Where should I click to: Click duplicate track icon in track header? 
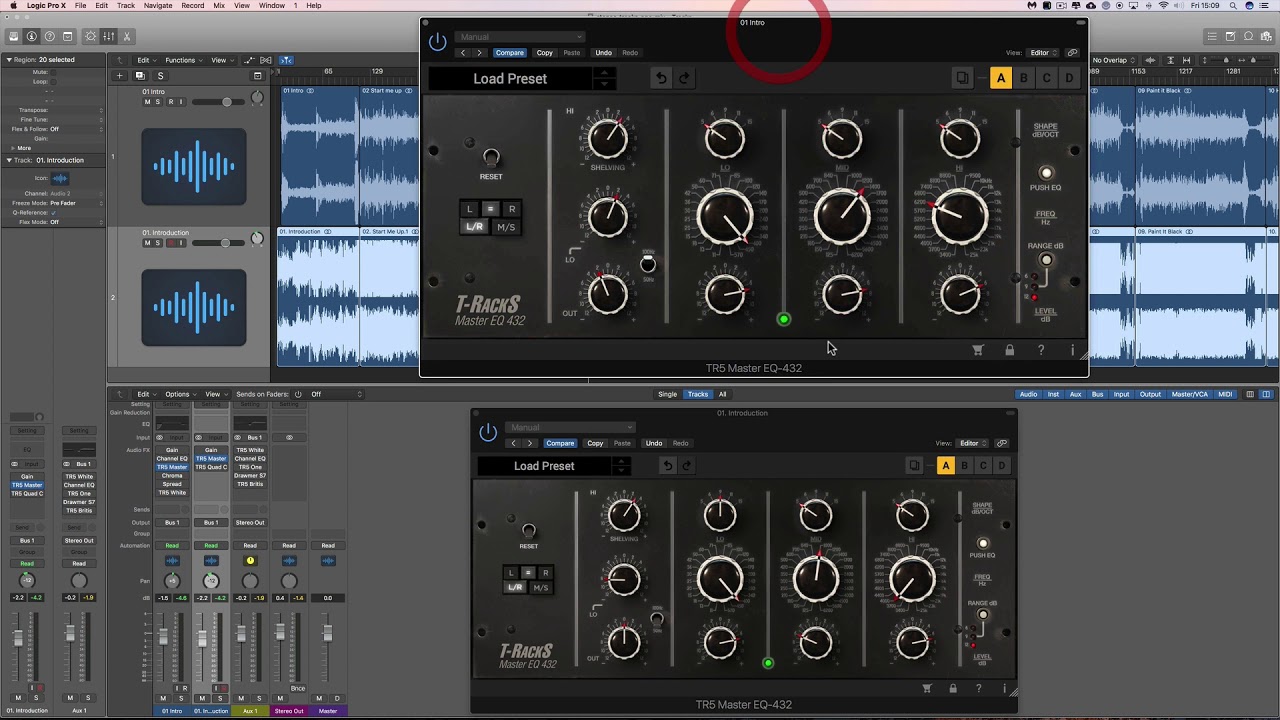click(140, 76)
